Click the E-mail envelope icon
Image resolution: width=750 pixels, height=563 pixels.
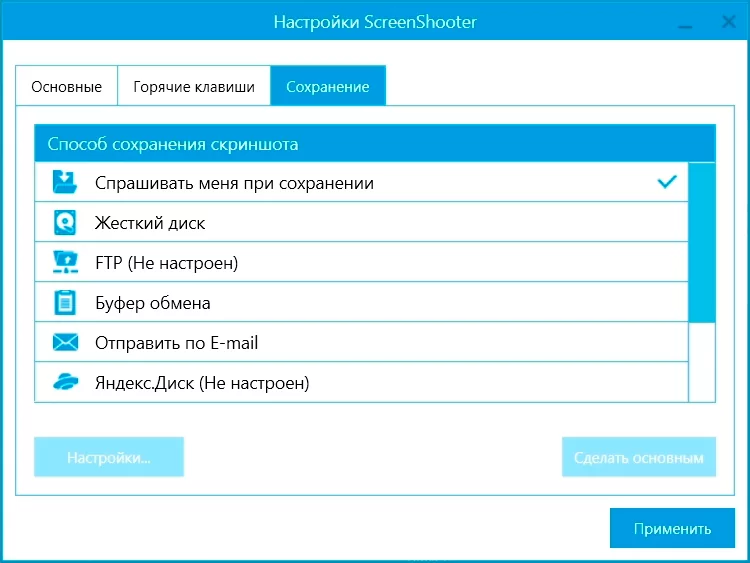coord(65,342)
